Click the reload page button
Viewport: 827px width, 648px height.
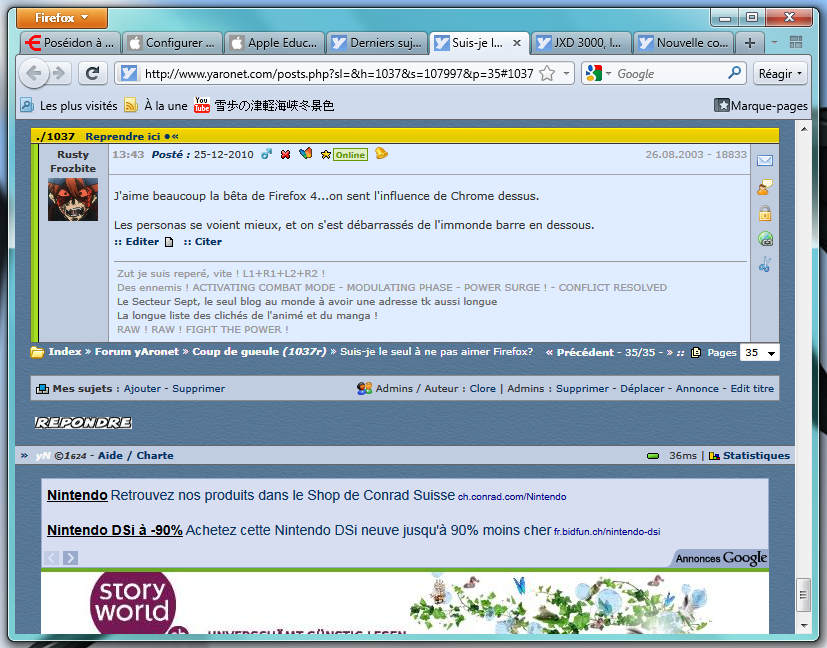point(93,73)
